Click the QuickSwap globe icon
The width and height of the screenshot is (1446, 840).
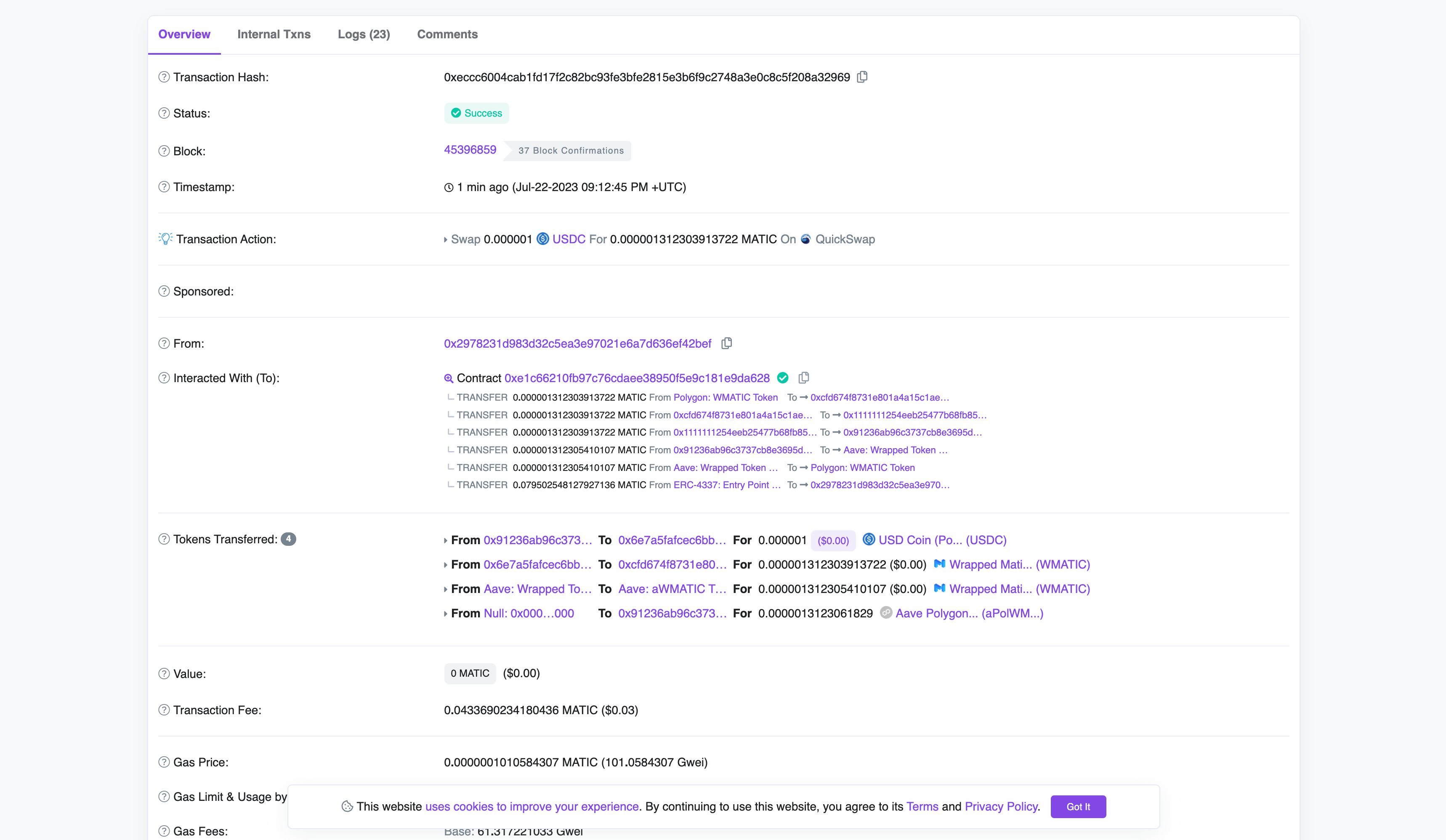point(806,239)
